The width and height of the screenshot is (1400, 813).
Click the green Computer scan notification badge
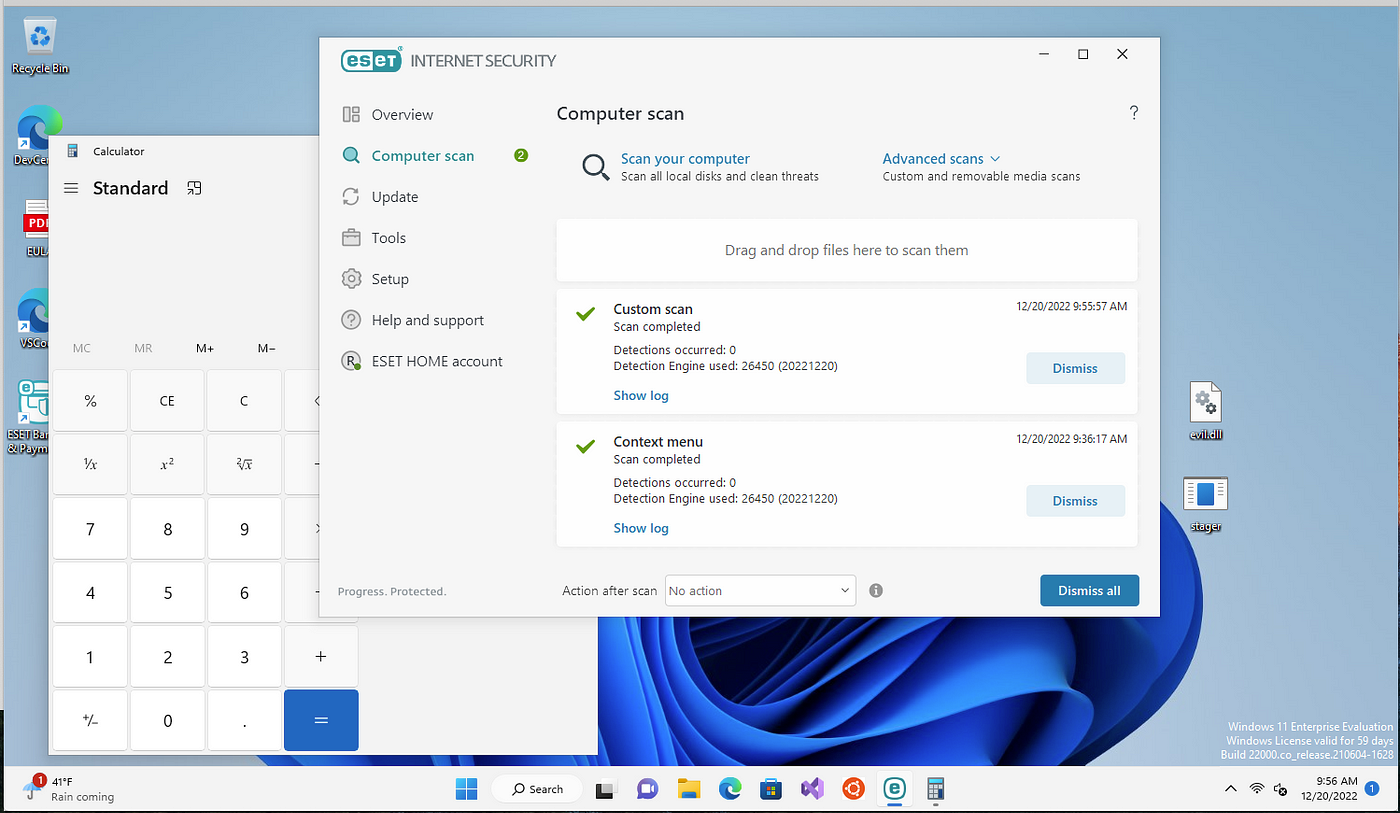pyautogui.click(x=520, y=155)
